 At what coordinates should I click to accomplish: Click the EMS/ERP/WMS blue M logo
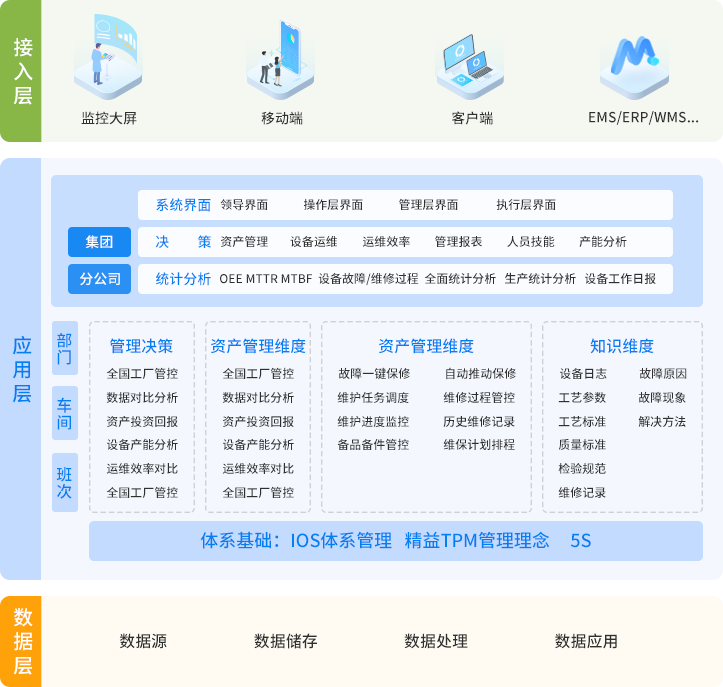[634, 67]
